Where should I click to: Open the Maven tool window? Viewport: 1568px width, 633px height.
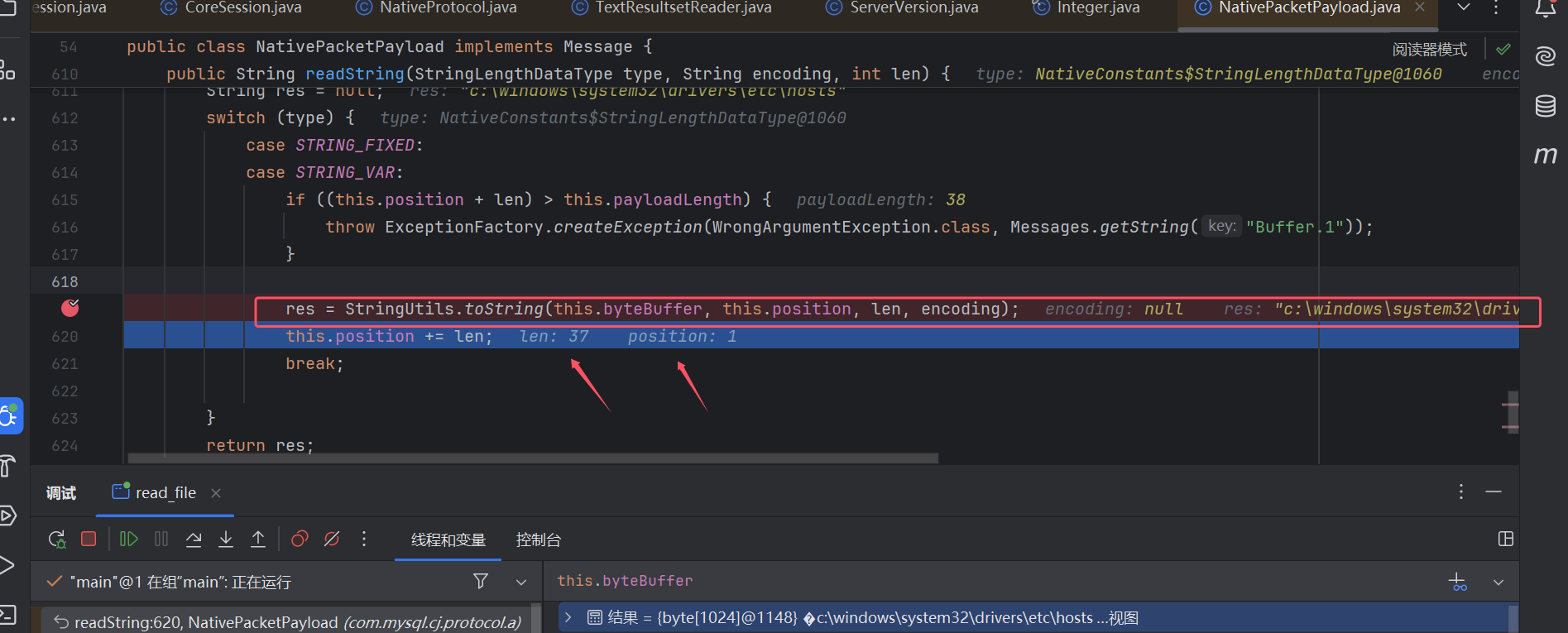(1545, 155)
